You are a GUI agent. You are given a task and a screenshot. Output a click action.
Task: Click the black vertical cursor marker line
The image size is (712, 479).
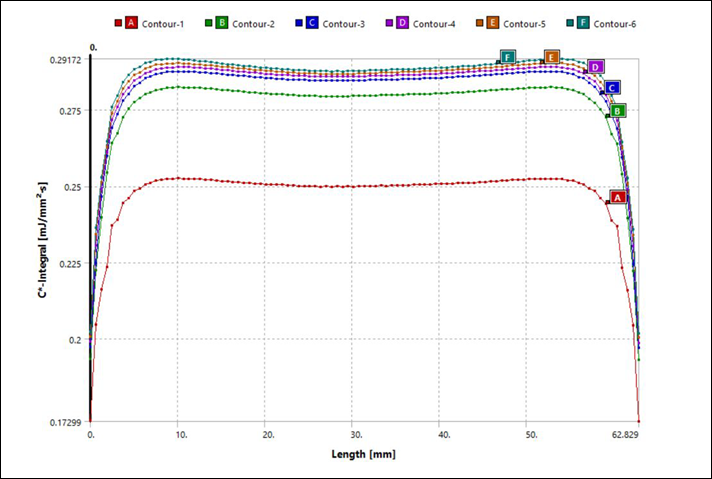90,238
